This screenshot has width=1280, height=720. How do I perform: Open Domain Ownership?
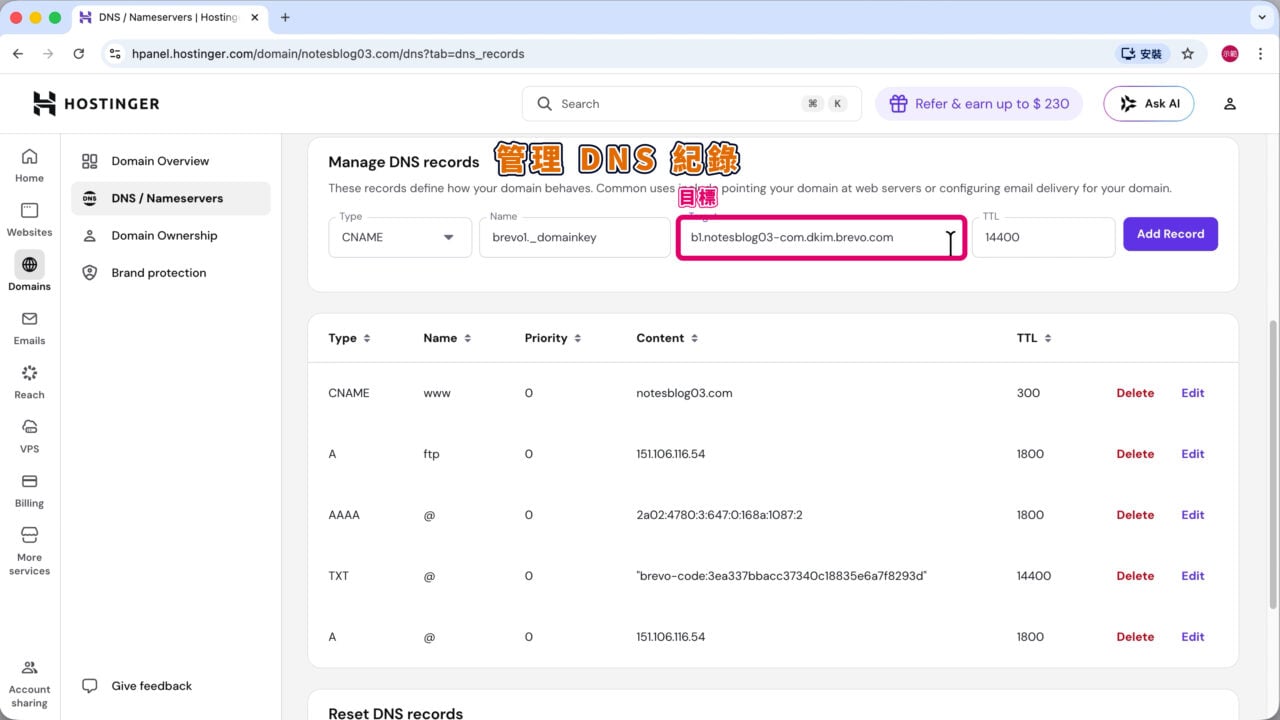click(x=170, y=236)
